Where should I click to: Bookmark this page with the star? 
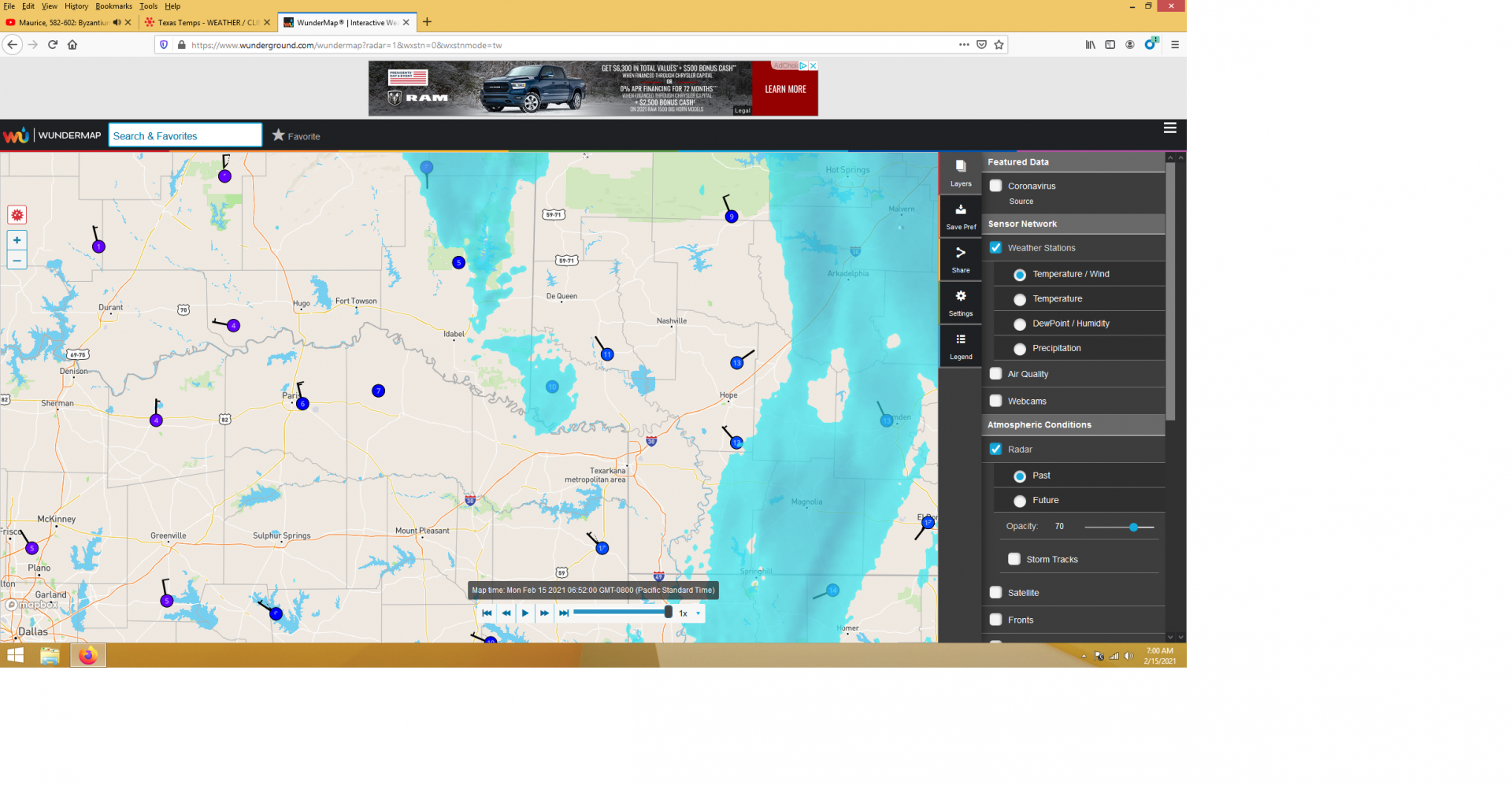pyautogui.click(x=999, y=45)
